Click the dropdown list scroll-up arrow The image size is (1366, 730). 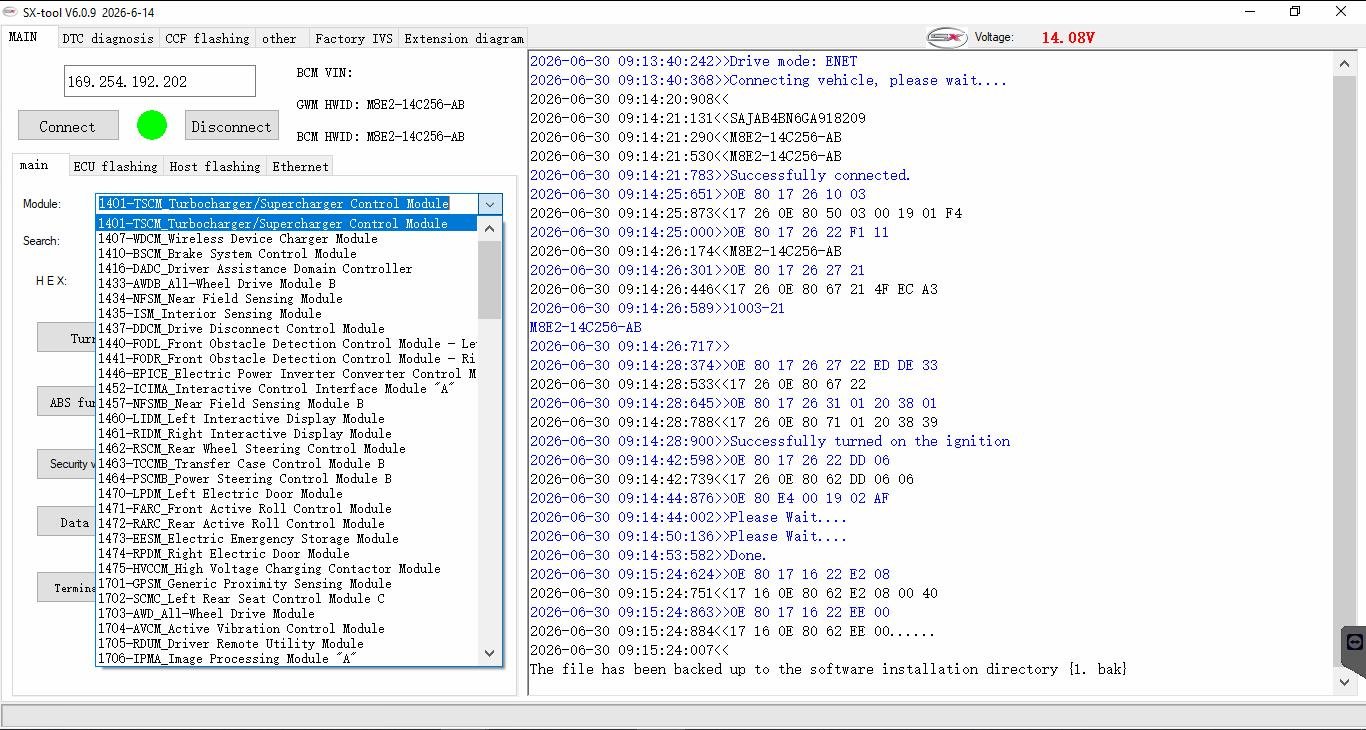click(x=489, y=228)
